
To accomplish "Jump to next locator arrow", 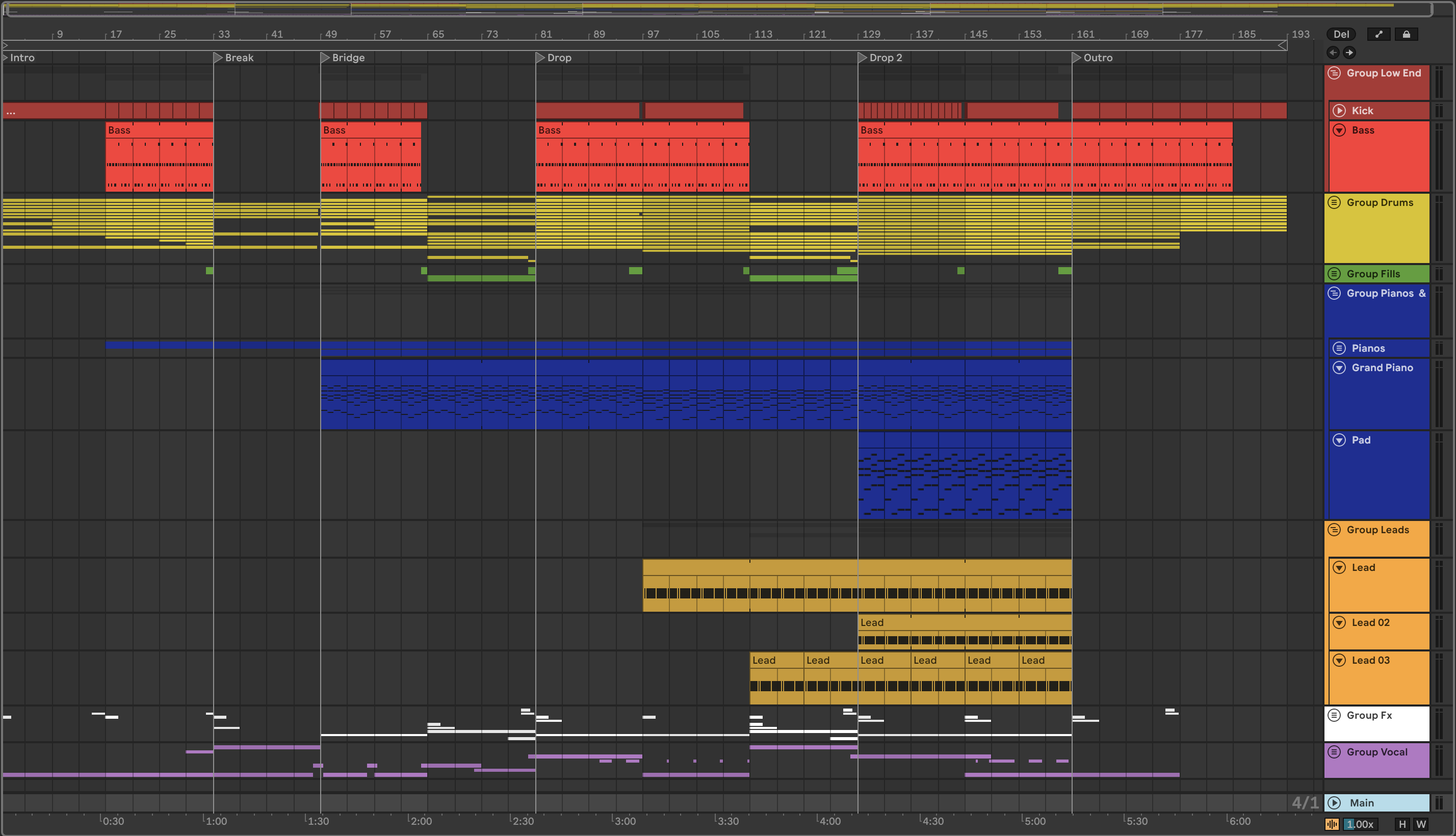I will pyautogui.click(x=1349, y=52).
